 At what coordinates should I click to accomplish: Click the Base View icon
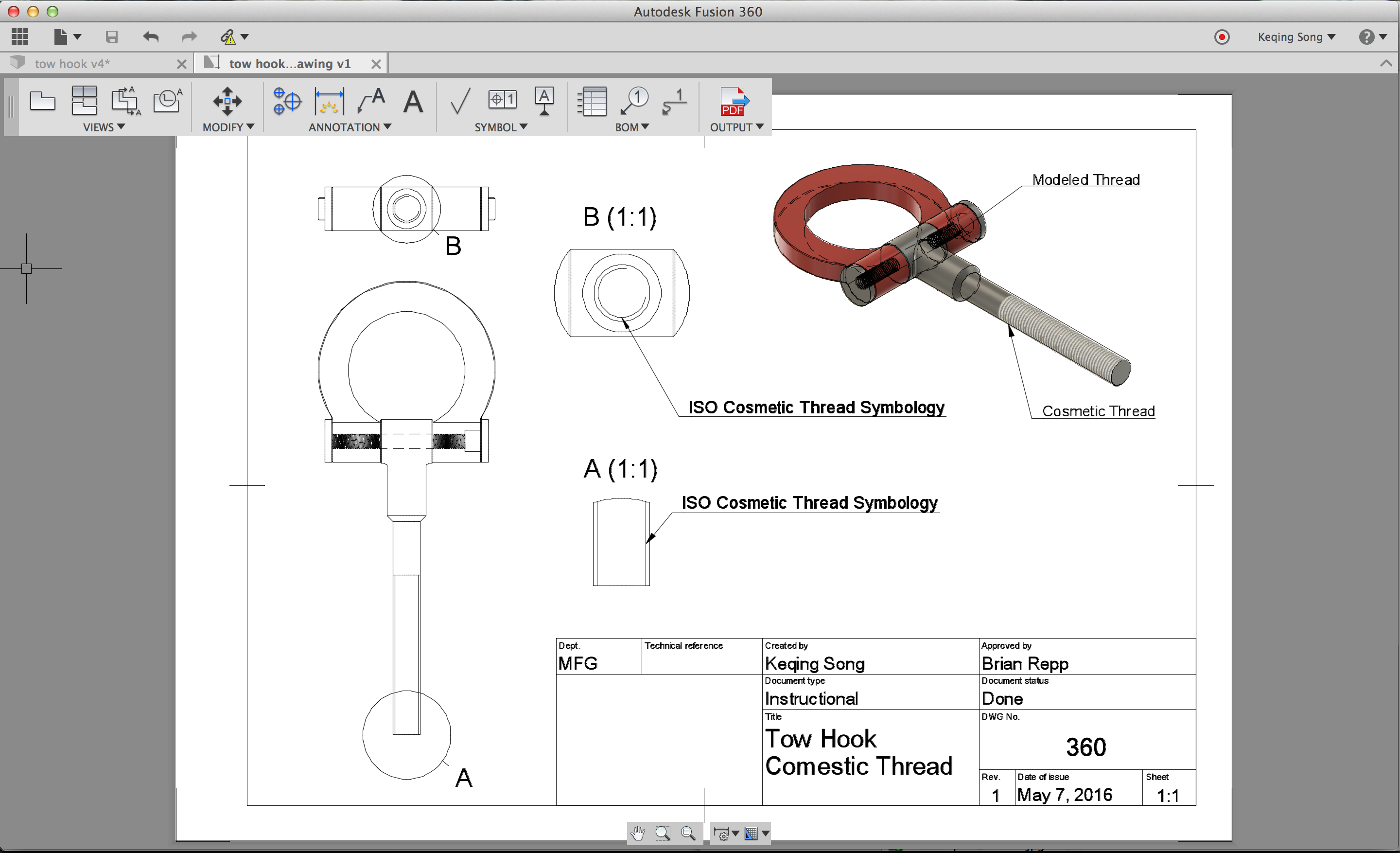click(43, 102)
